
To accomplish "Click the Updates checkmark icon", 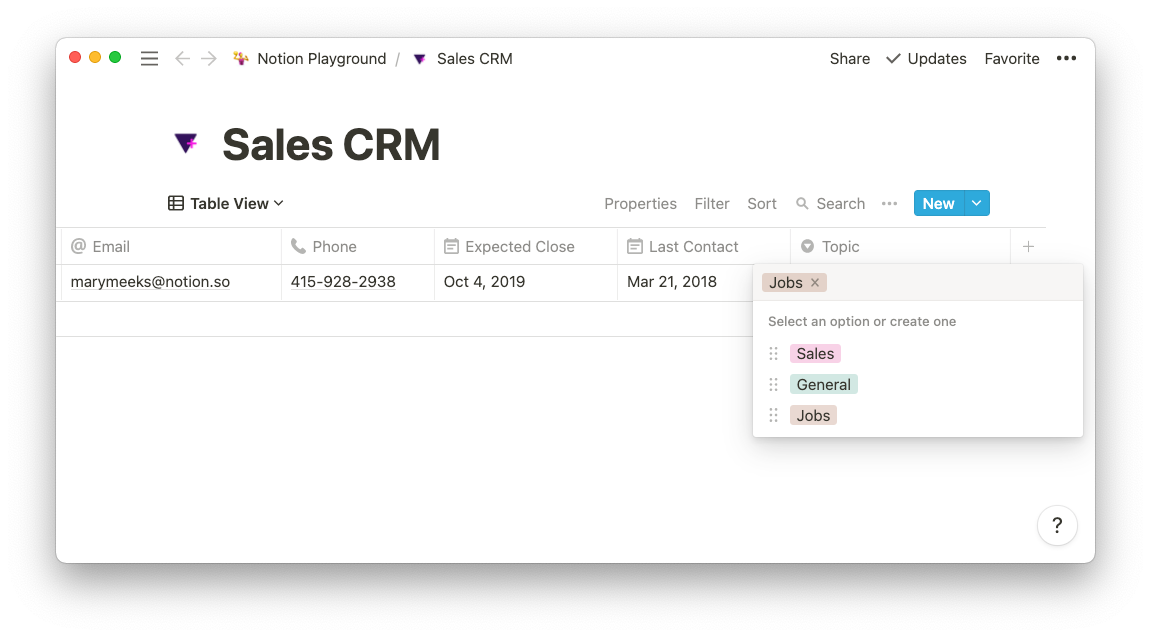I will pos(893,59).
